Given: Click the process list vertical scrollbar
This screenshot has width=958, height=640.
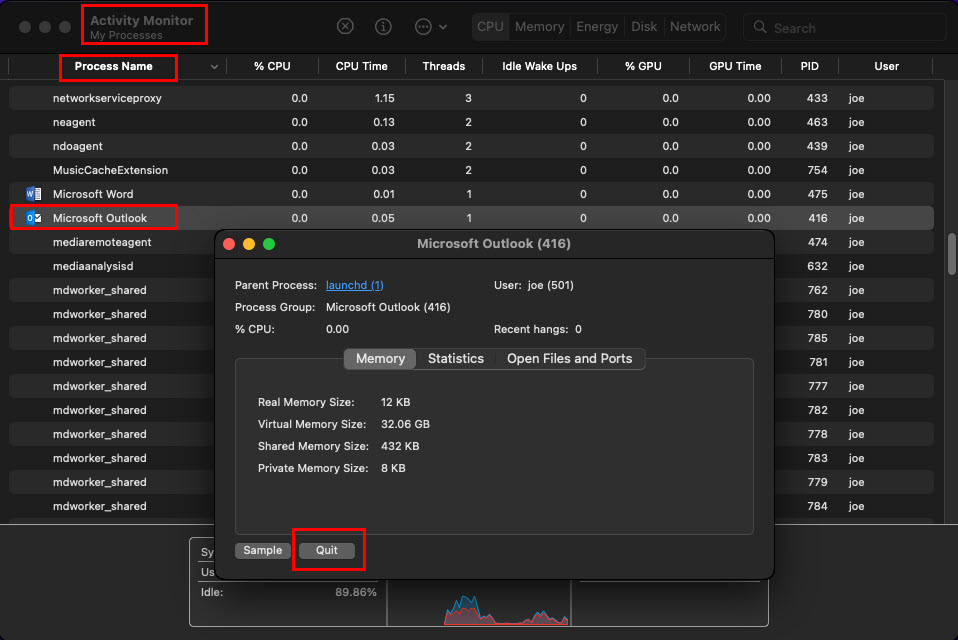Looking at the screenshot, I should 951,254.
